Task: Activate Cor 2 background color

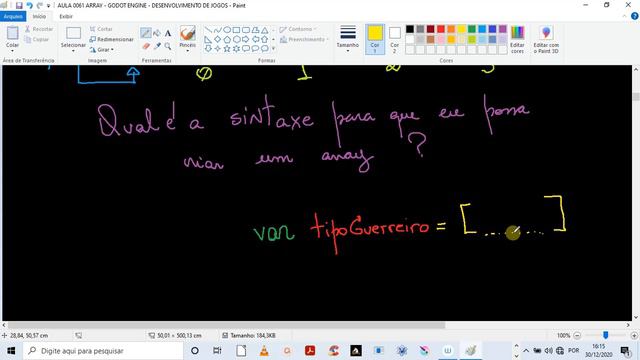Action: click(394, 39)
